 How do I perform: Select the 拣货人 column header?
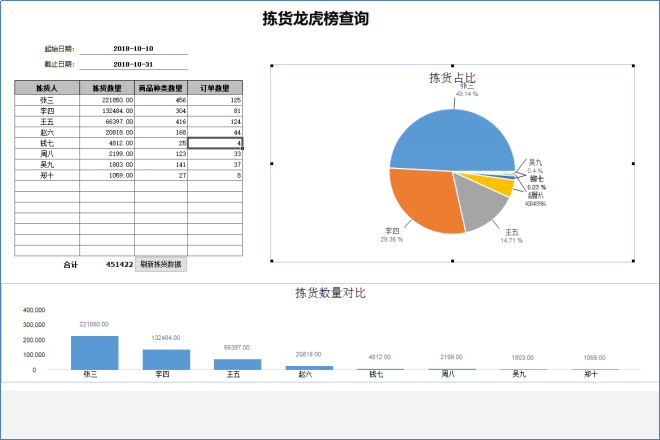(x=47, y=88)
